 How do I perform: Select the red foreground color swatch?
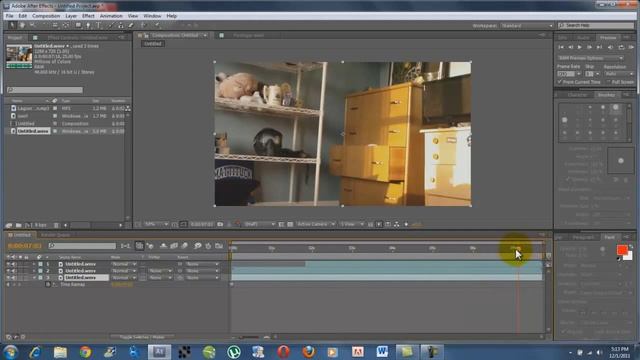(x=622, y=250)
